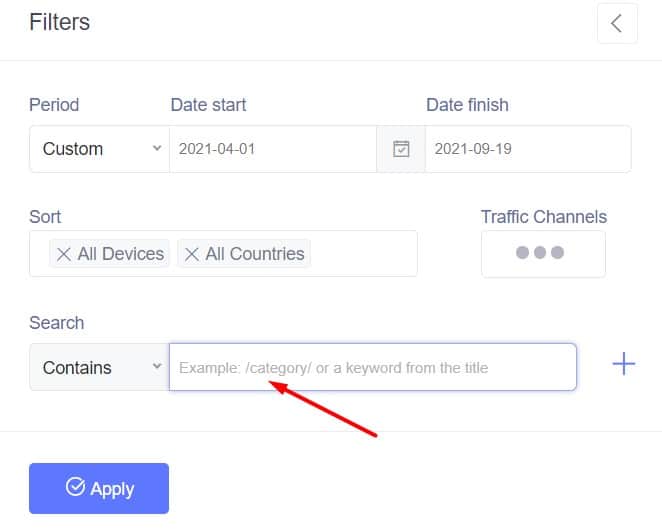Open the Contains match-type dropdown
This screenshot has height=529, width=662.
click(x=100, y=367)
